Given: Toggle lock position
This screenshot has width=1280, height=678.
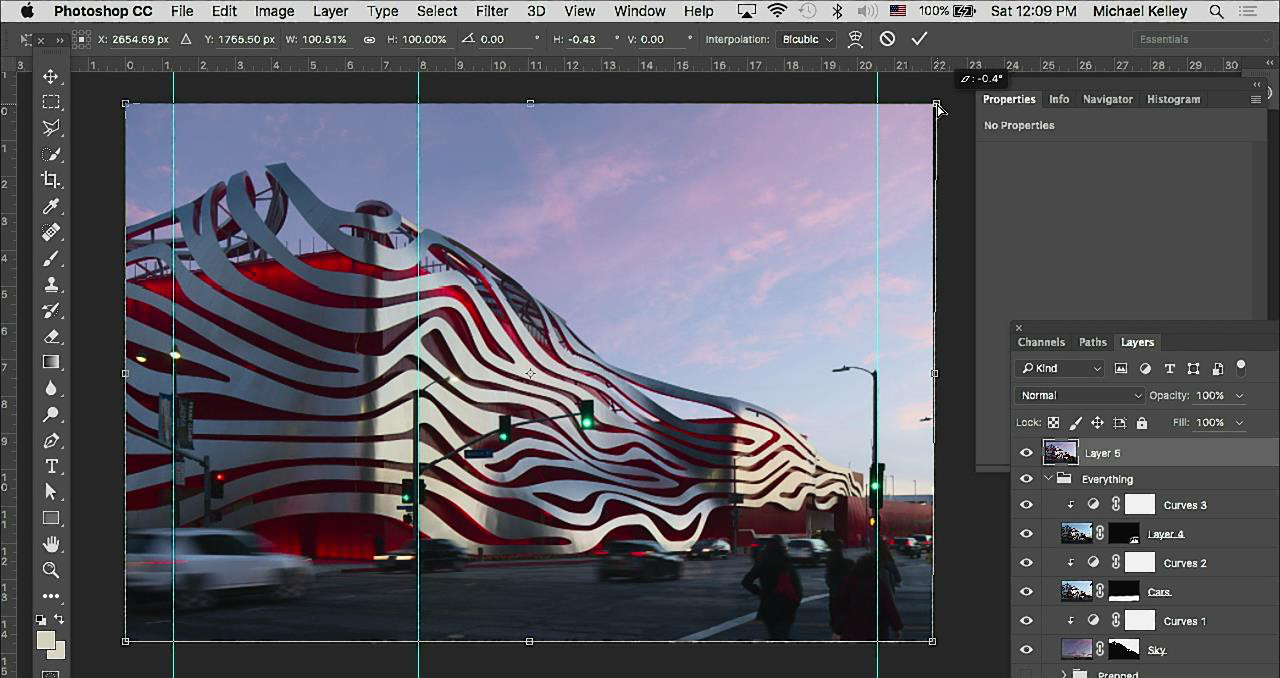Looking at the screenshot, I should coord(1097,423).
